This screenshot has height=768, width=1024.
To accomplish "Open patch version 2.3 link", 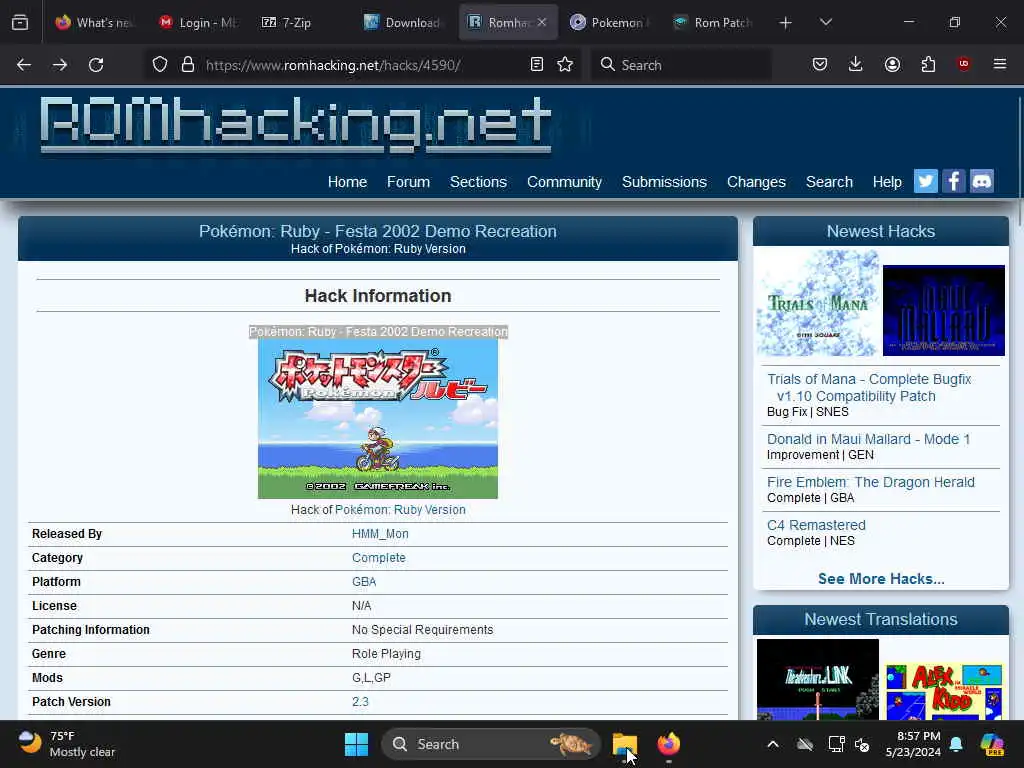I will (360, 702).
